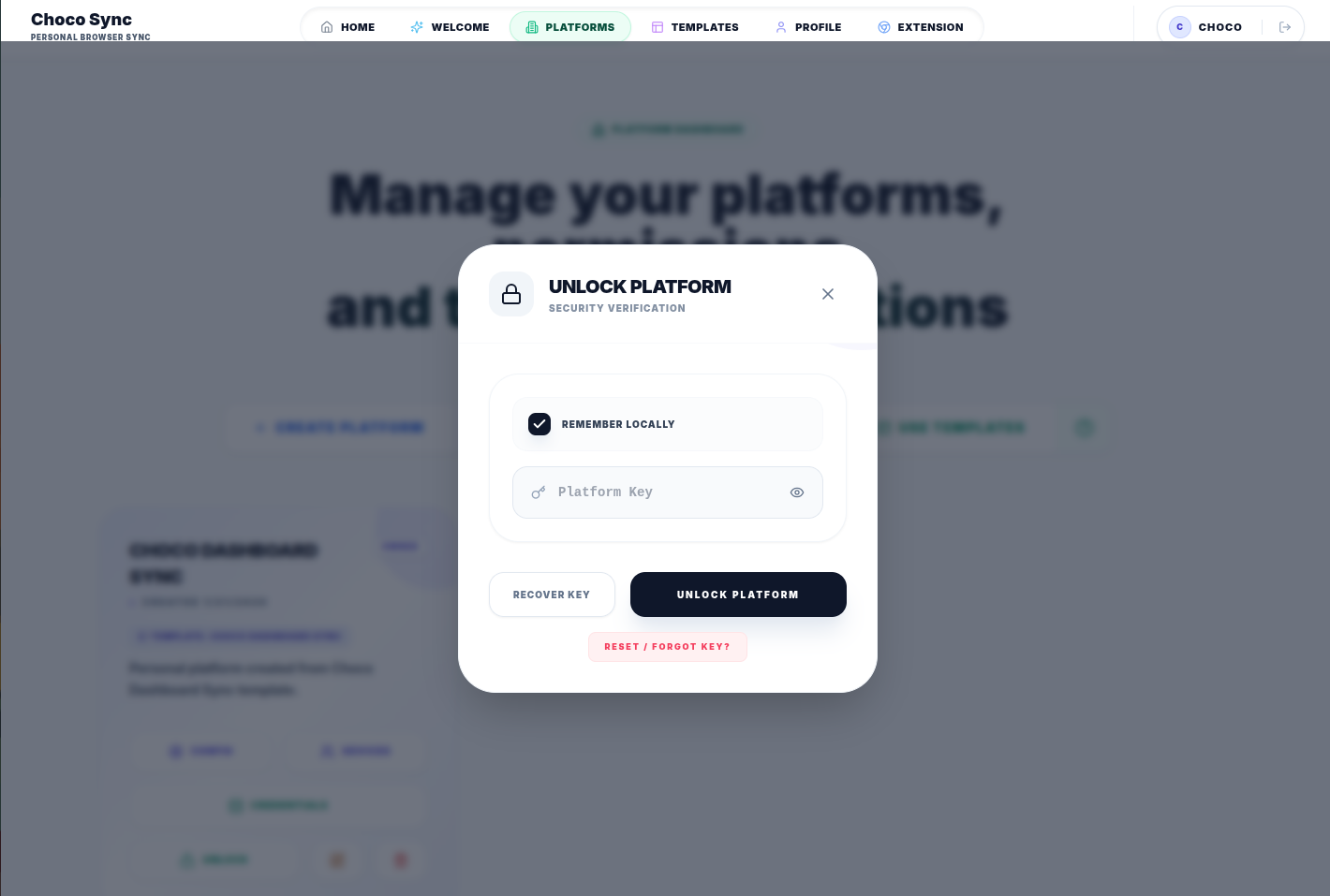Image resolution: width=1330 pixels, height=896 pixels.
Task: Click the Choco Sync logo title
Action: (x=81, y=20)
